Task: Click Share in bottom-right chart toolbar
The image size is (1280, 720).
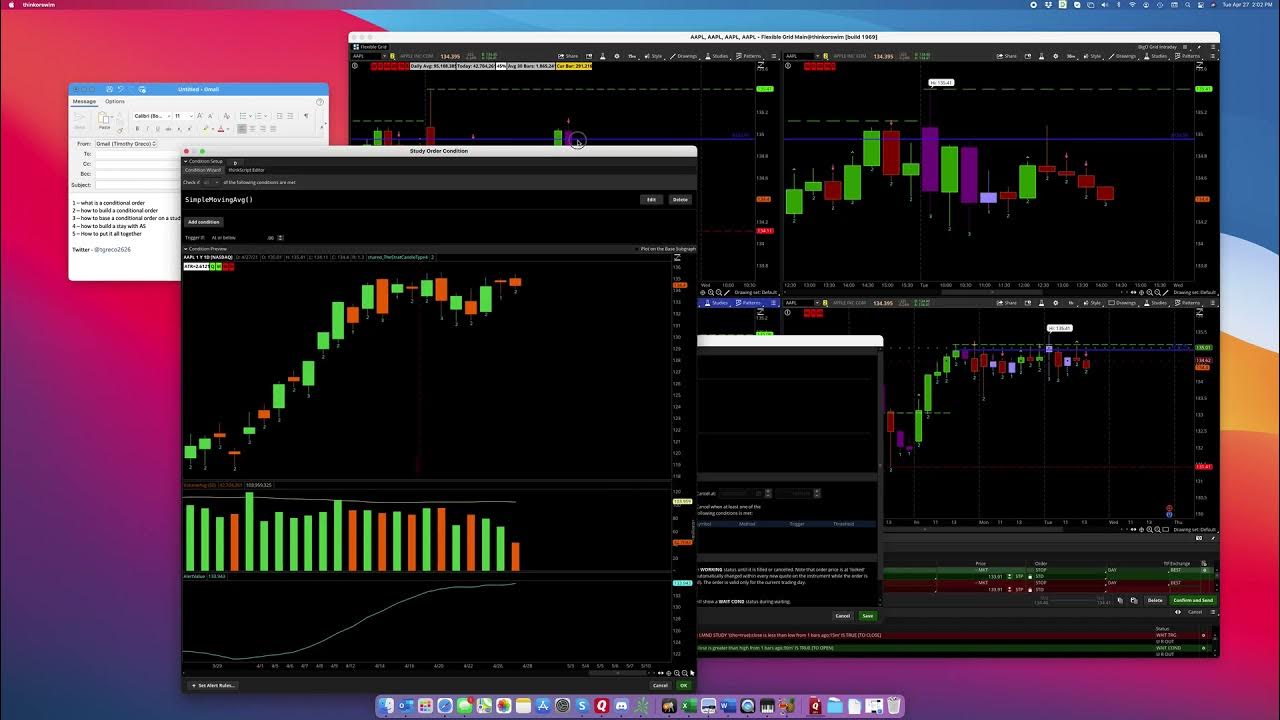Action: (1009, 303)
